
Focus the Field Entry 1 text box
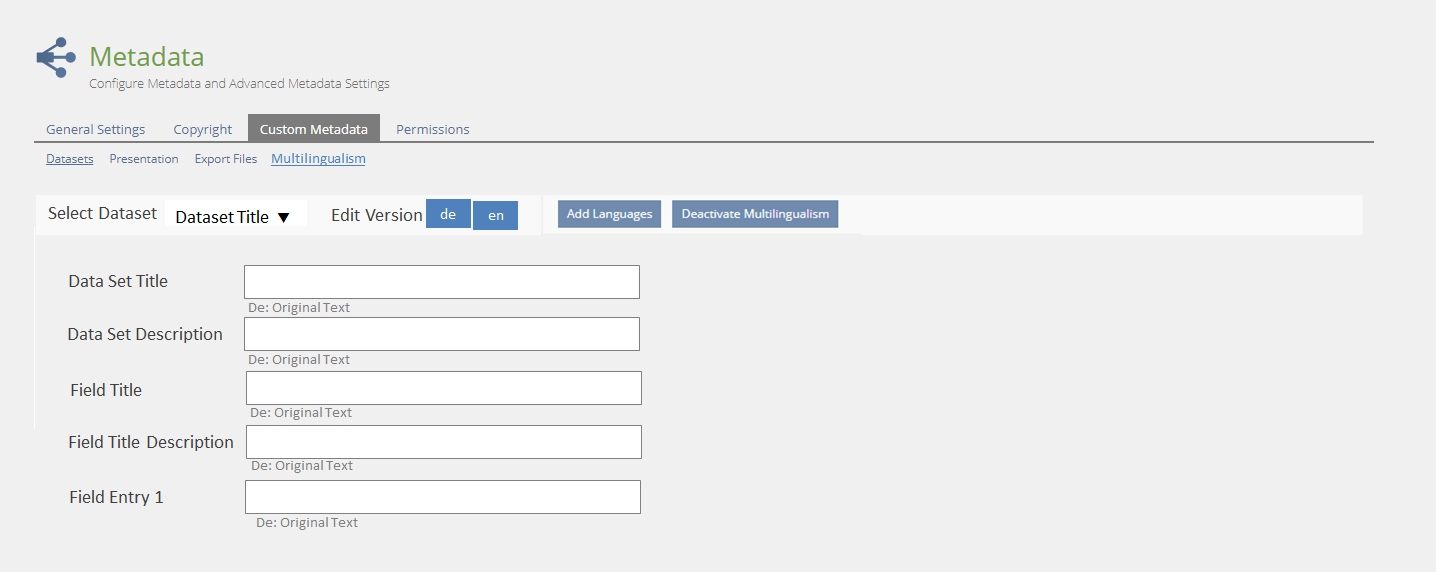(x=442, y=497)
